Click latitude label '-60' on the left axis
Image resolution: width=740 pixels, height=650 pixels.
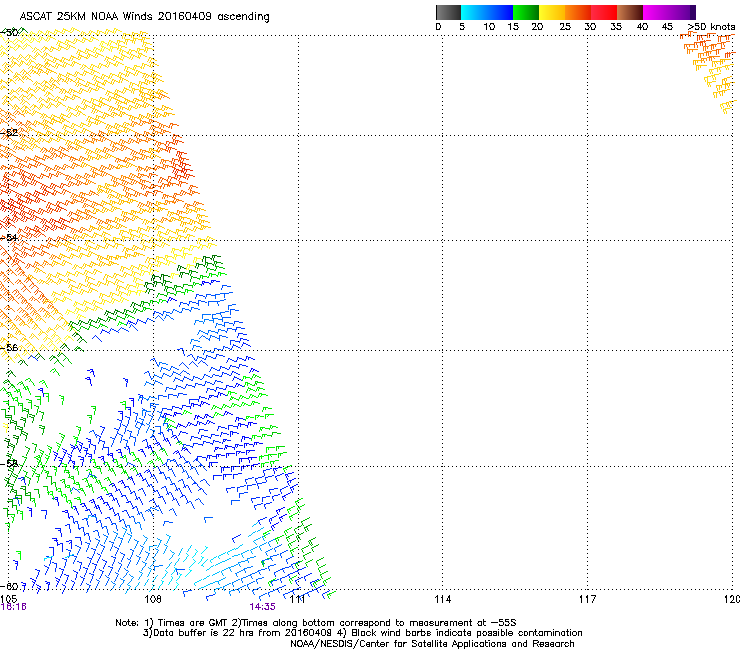tap(9, 586)
